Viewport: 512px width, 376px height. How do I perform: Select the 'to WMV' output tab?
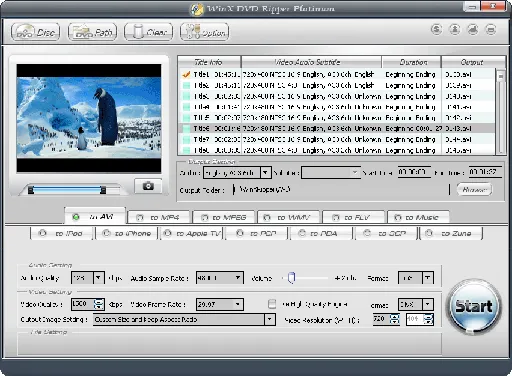click(289, 217)
